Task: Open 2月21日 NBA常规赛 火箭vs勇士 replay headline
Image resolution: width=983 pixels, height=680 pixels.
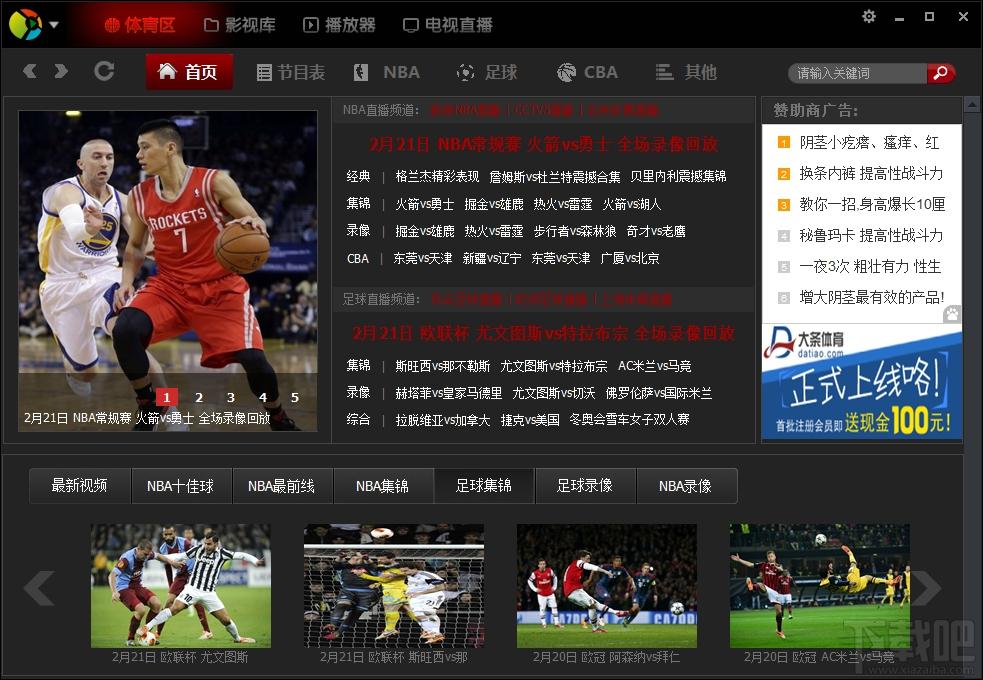Action: click(x=544, y=145)
